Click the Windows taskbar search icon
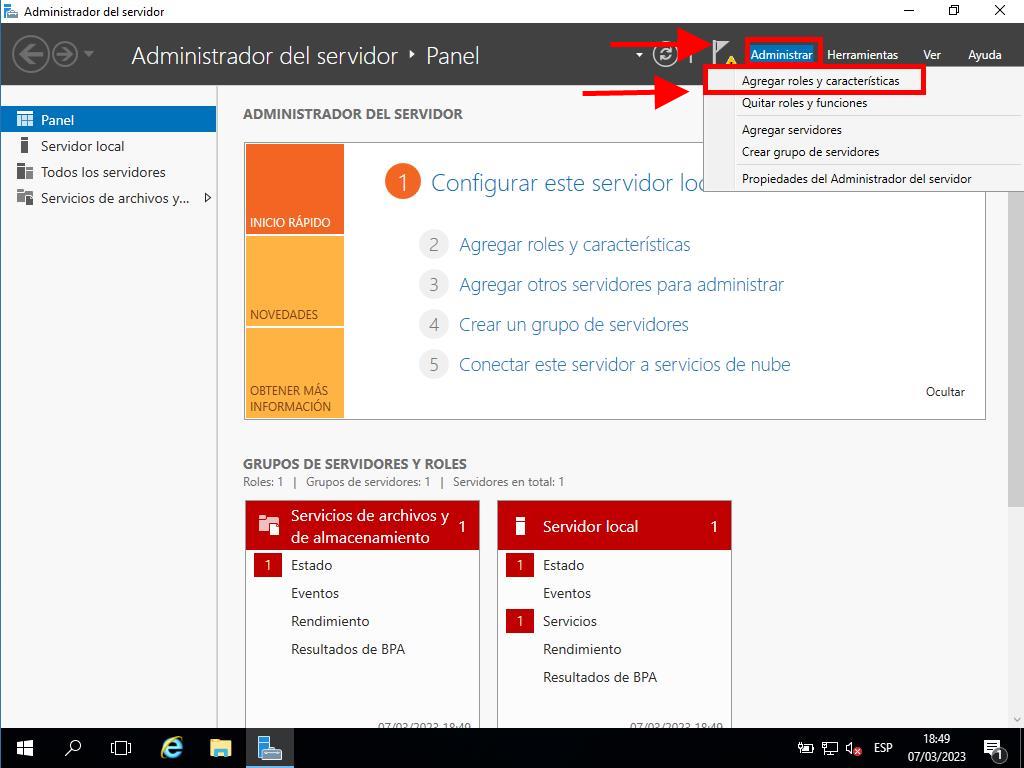1024x768 pixels. tap(73, 748)
